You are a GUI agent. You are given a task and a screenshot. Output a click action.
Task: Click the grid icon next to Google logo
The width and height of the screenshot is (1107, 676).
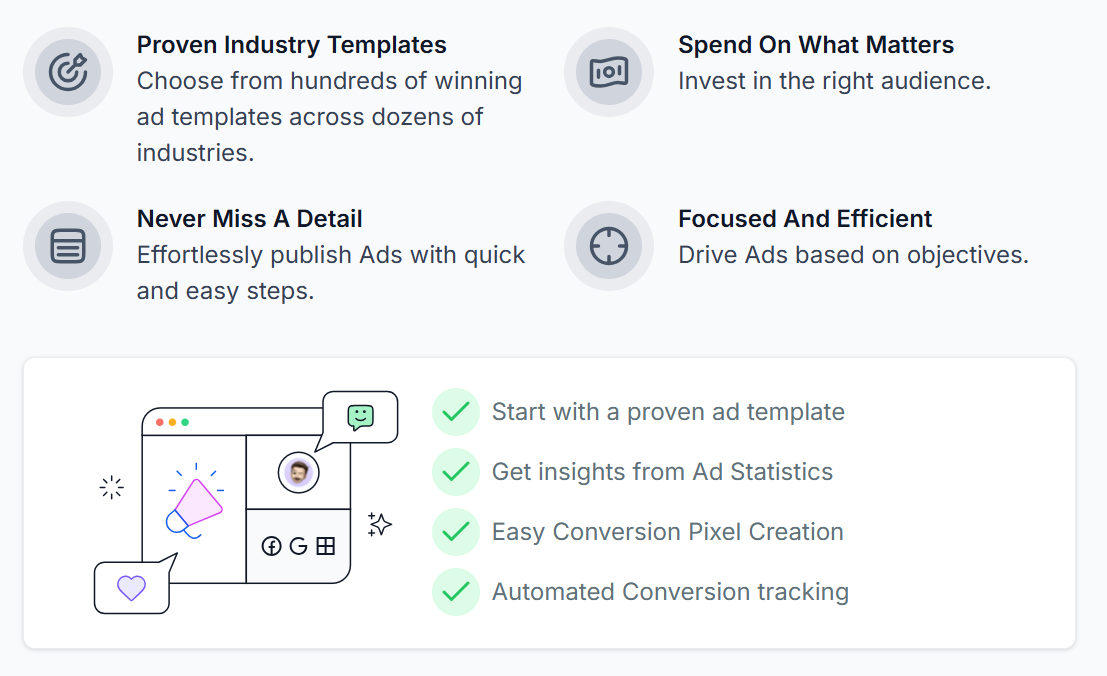[325, 546]
